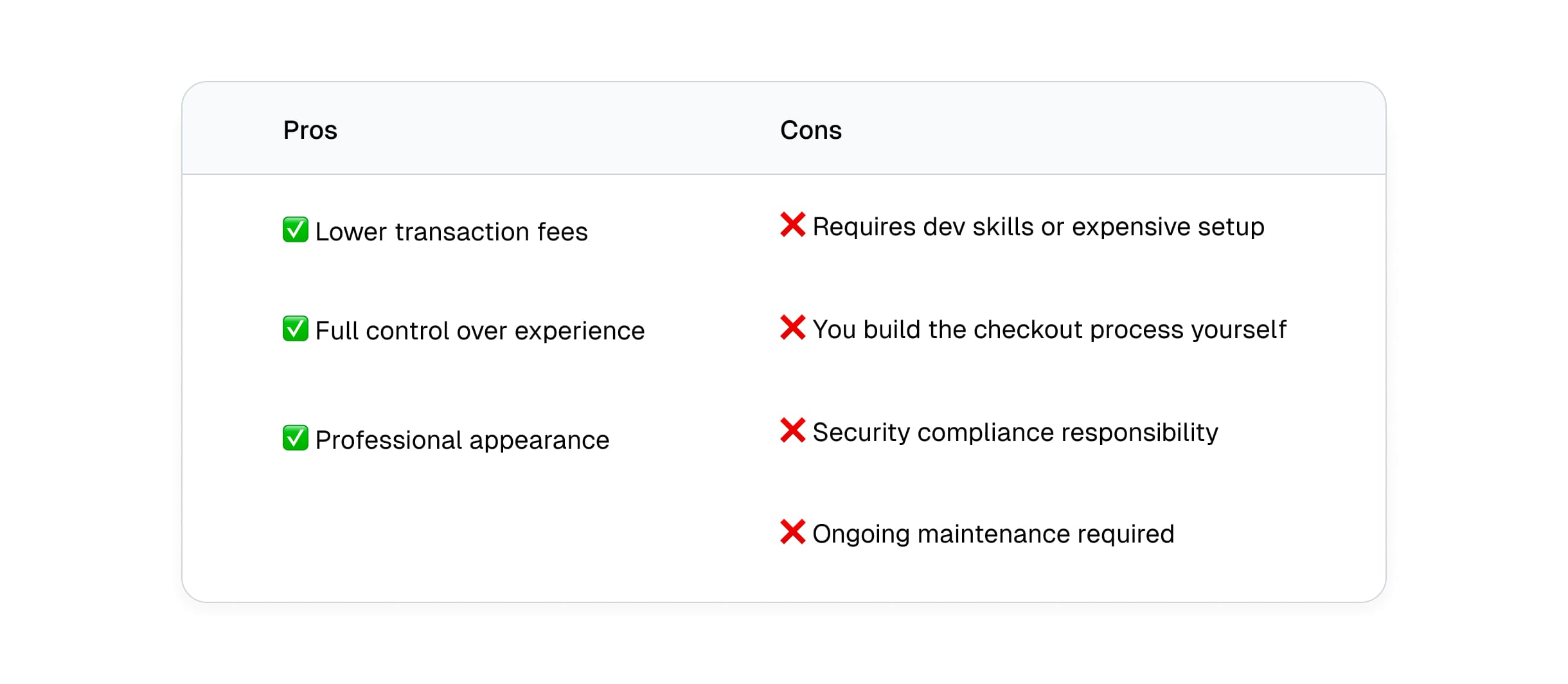Click the Professional appearance text

tap(463, 440)
